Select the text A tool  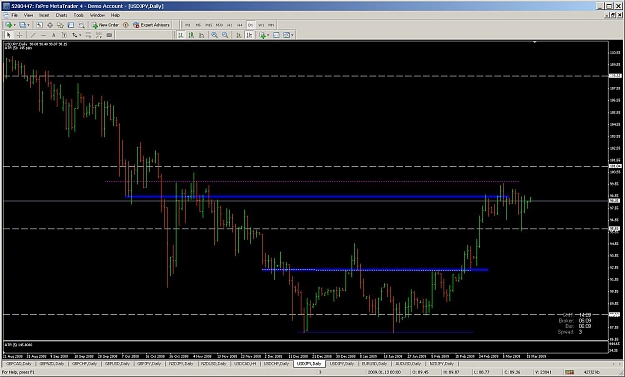coord(53,35)
